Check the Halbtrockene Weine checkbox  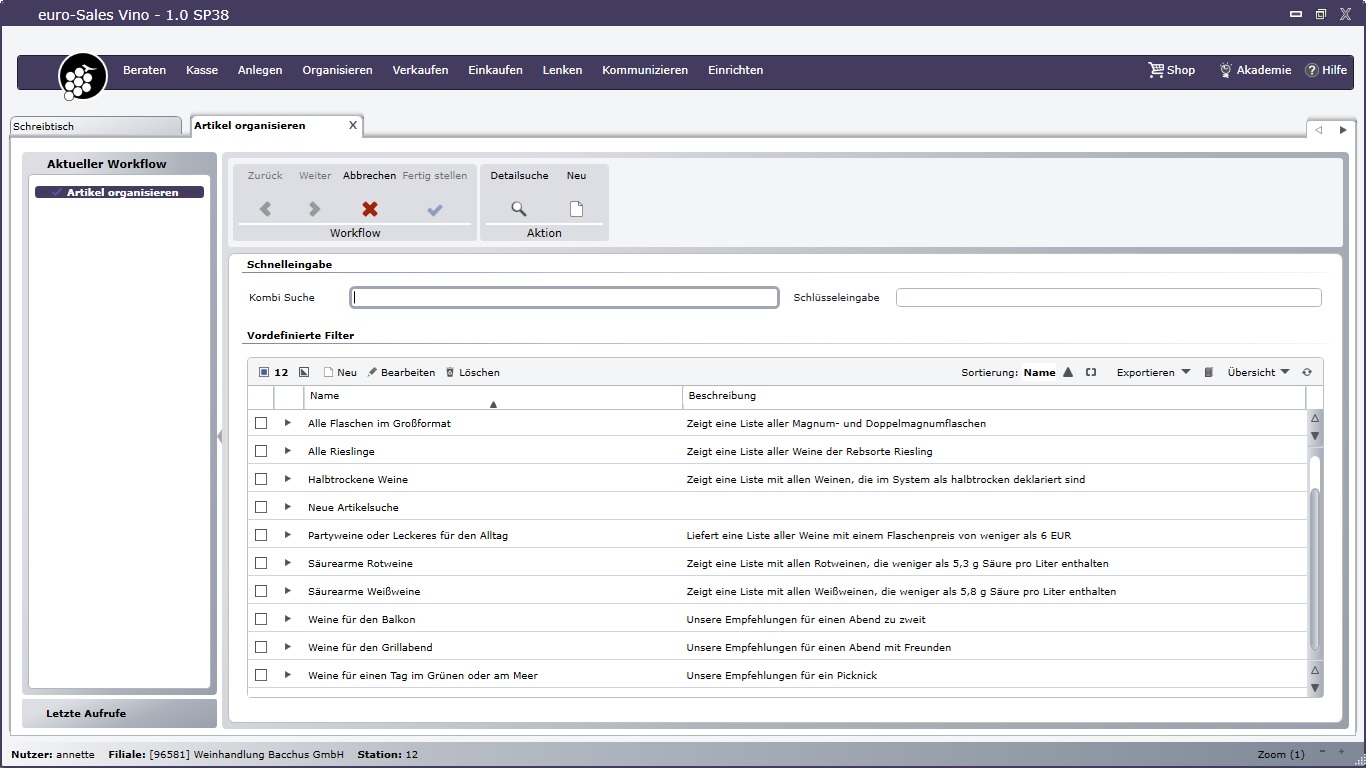point(261,479)
